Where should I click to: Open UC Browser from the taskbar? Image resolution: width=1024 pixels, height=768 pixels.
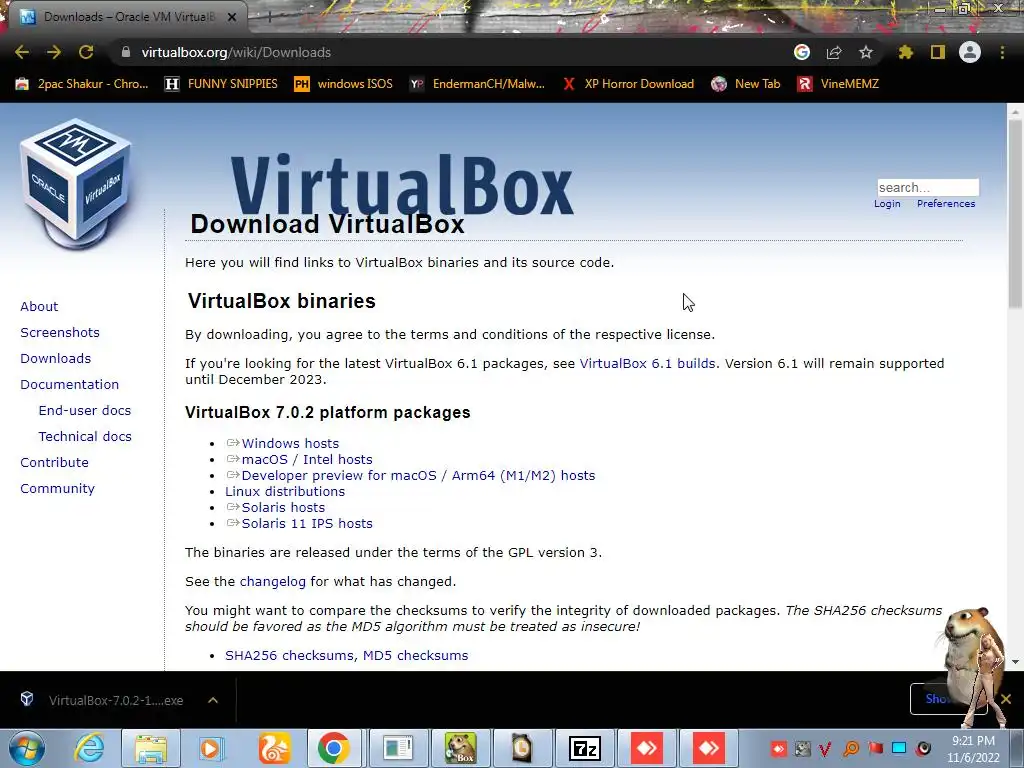[x=274, y=748]
